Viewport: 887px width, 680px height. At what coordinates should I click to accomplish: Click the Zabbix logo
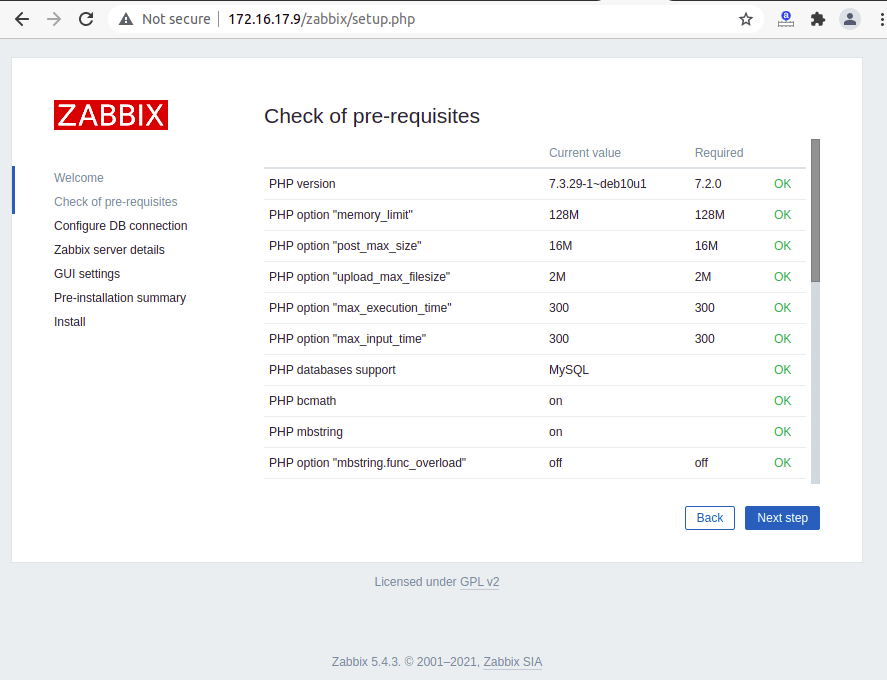(111, 115)
